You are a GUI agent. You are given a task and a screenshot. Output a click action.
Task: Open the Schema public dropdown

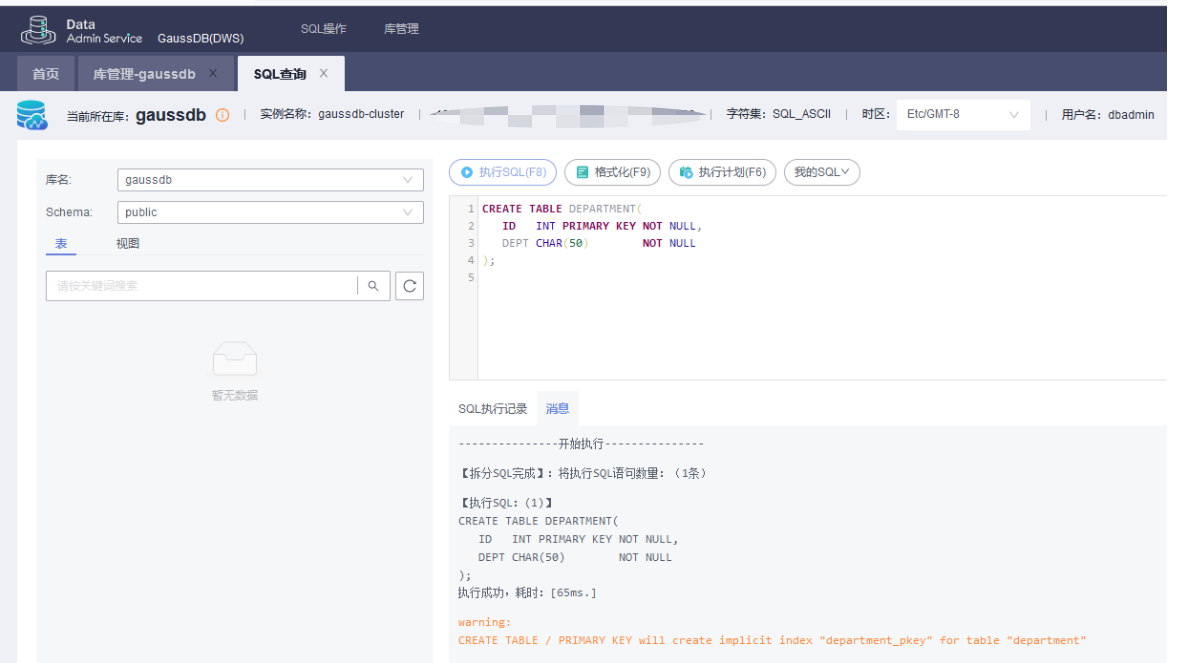(270, 212)
